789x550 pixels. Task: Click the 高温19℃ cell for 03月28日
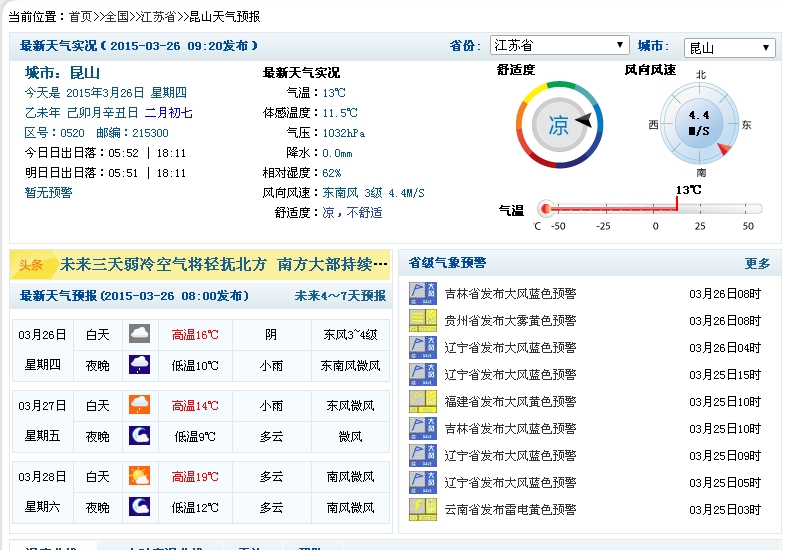[x=195, y=477]
